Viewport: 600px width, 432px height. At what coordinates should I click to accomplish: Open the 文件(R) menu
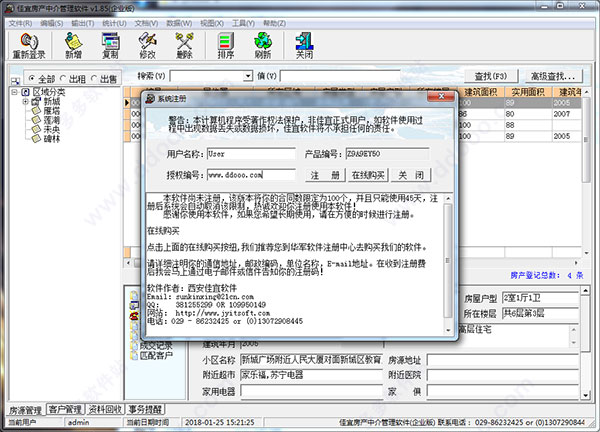(x=20, y=23)
